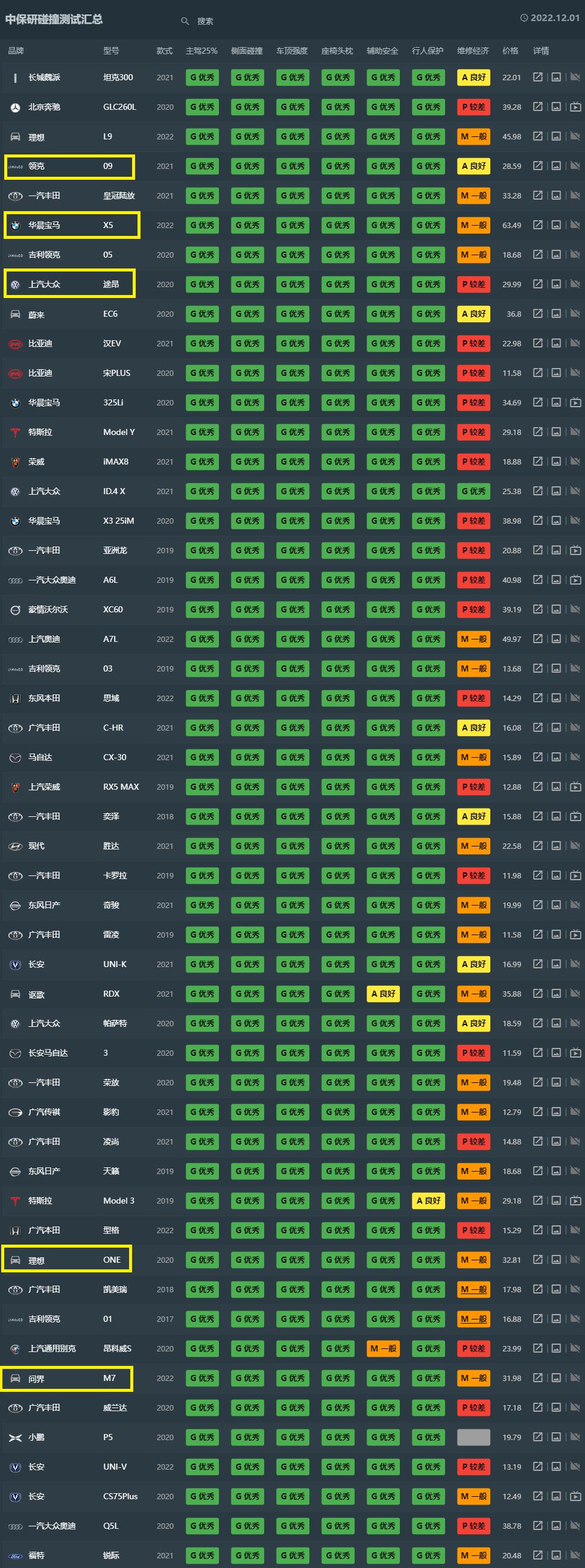Image resolution: width=585 pixels, height=1568 pixels.
Task: Click the brand name 豪情沃尔沃
Action: [x=48, y=609]
